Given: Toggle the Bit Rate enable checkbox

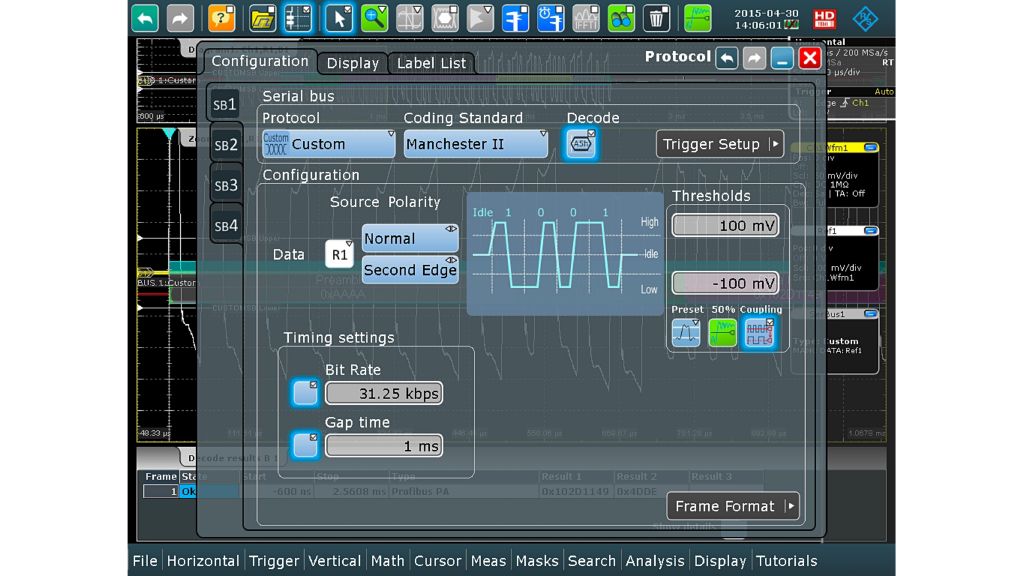Looking at the screenshot, I should coord(305,393).
